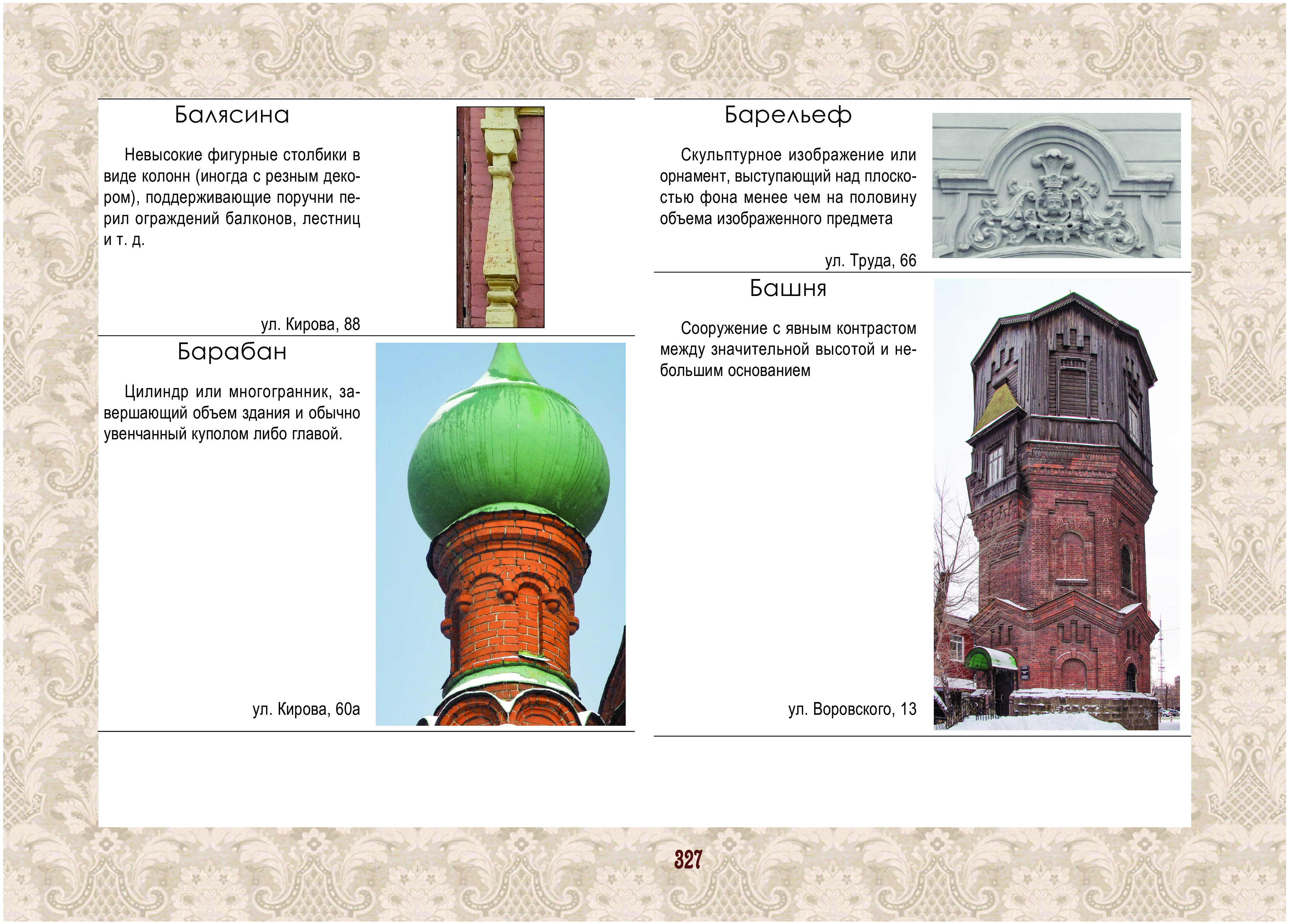Click the Барабан heading
The width and height of the screenshot is (1289, 924).
point(232,352)
